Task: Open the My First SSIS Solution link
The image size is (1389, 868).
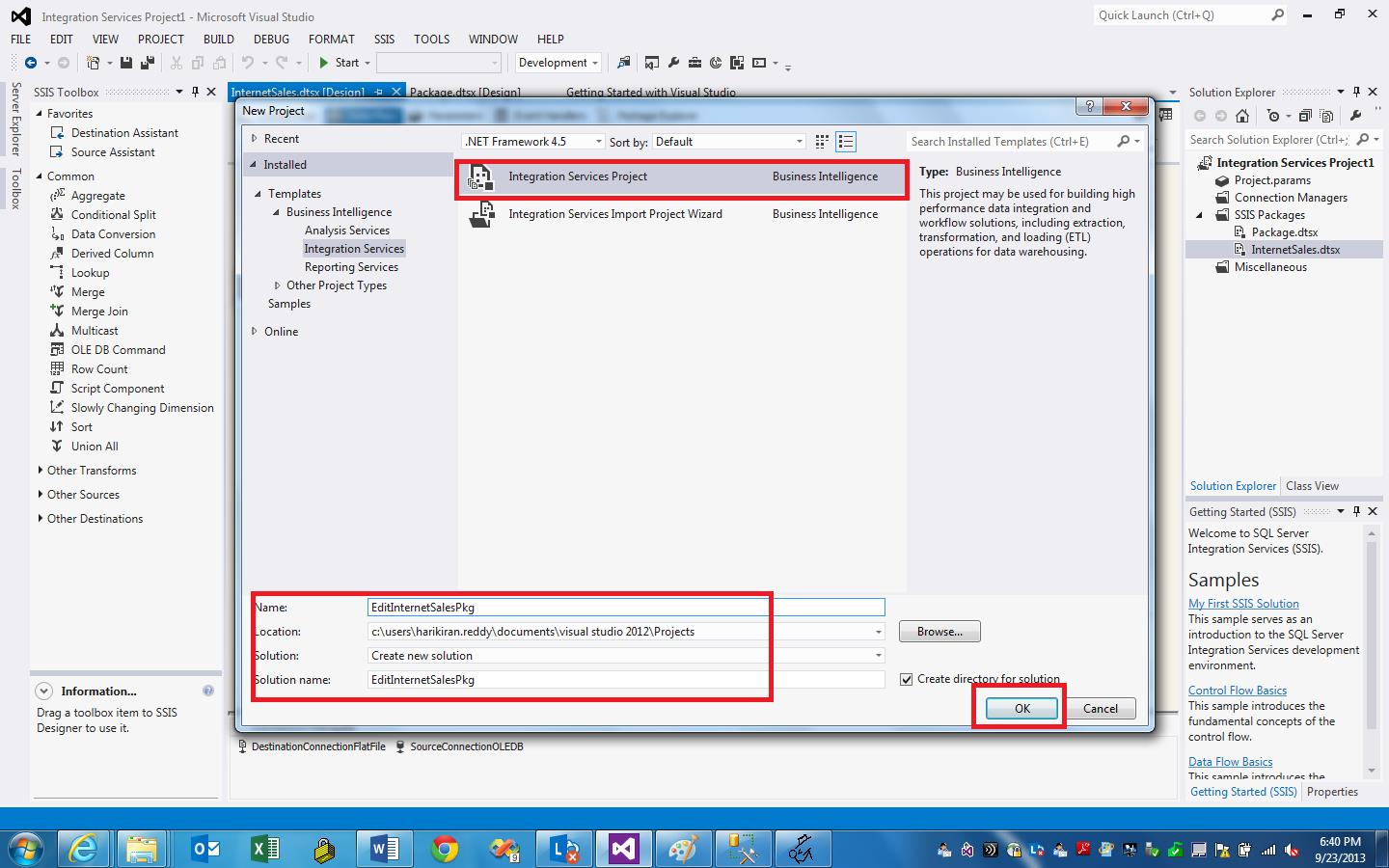Action: point(1243,604)
